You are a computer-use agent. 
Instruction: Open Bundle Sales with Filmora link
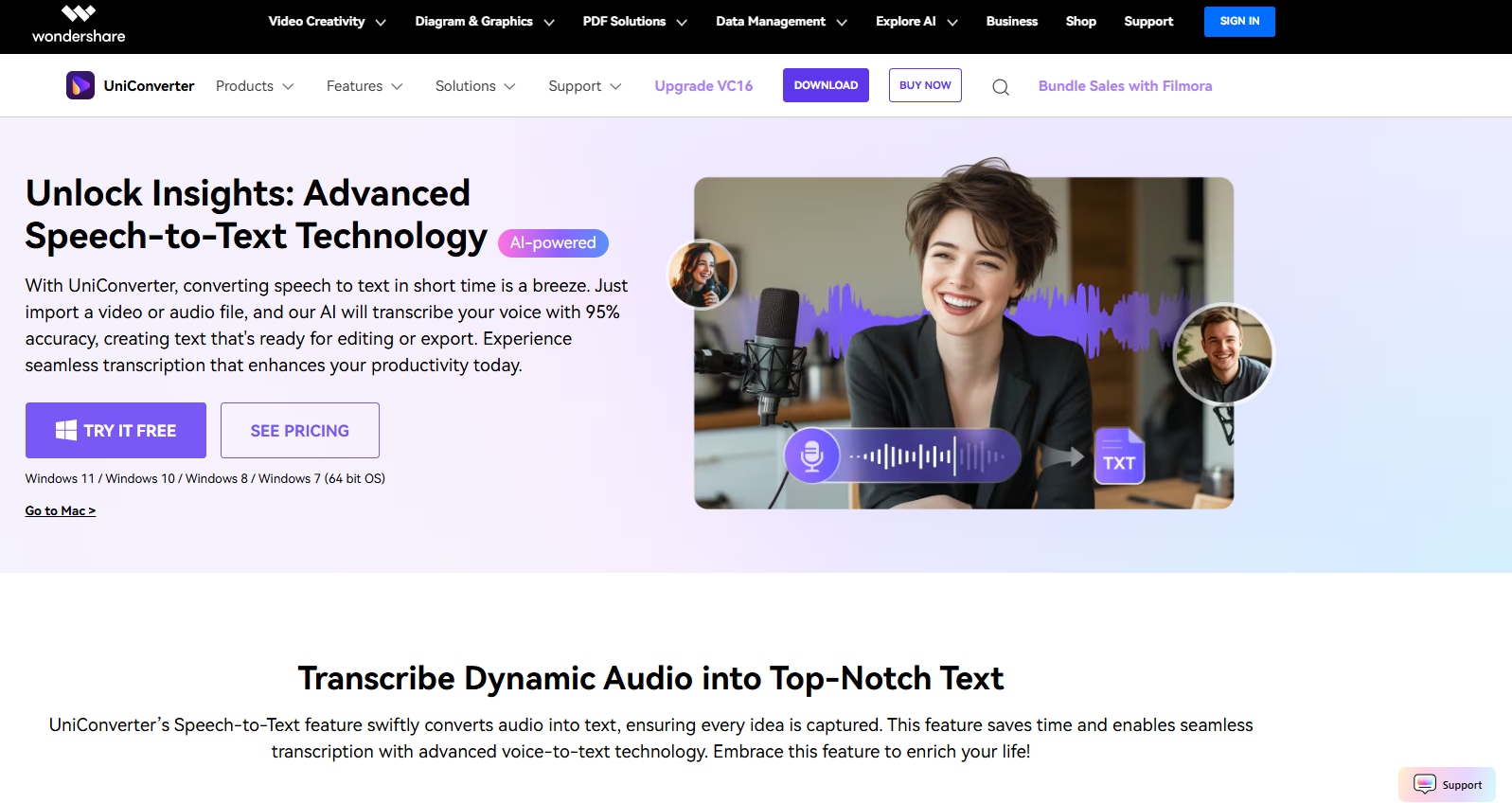[1125, 86]
